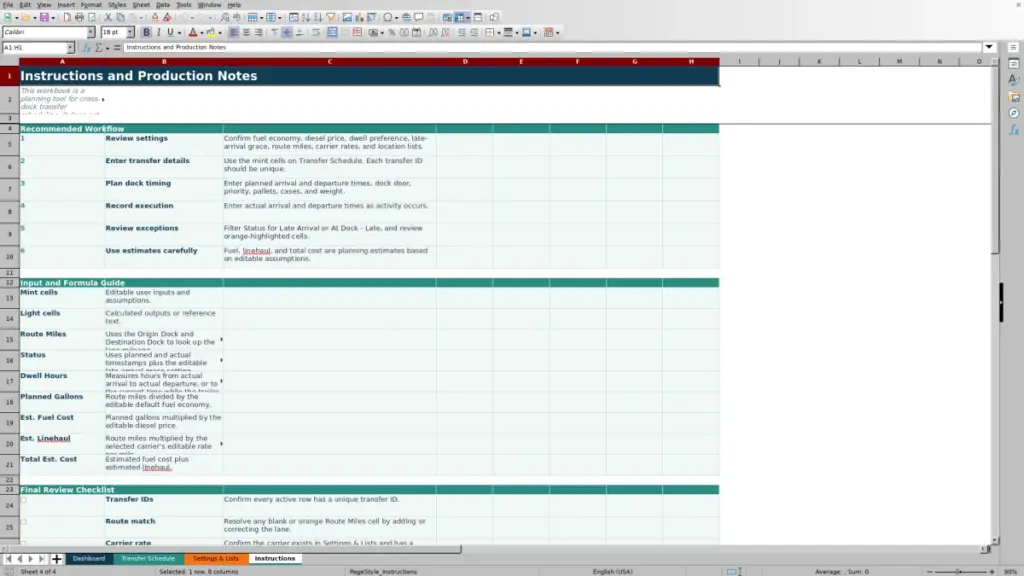1024x576 pixels.
Task: Click the Clear Direct Formatting icon
Action: 167,18
